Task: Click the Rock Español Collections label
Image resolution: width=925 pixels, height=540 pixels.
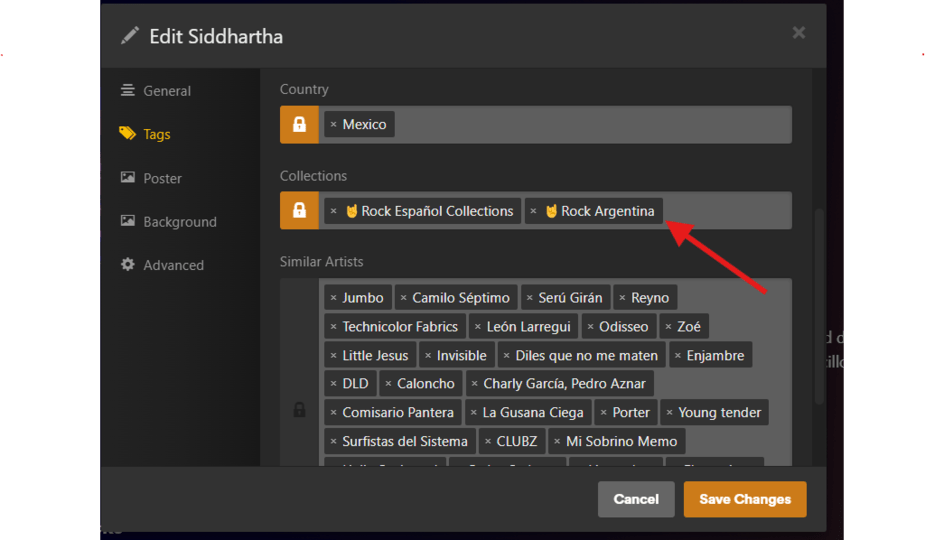Action: [x=437, y=211]
